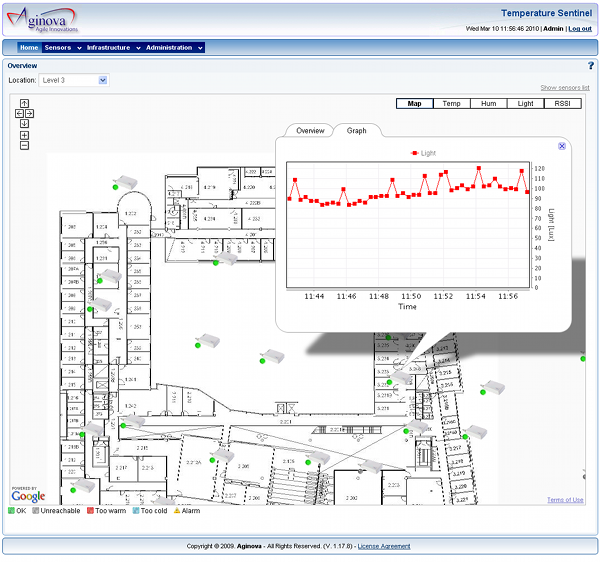Switch map overlay to Hum view

coord(487,103)
